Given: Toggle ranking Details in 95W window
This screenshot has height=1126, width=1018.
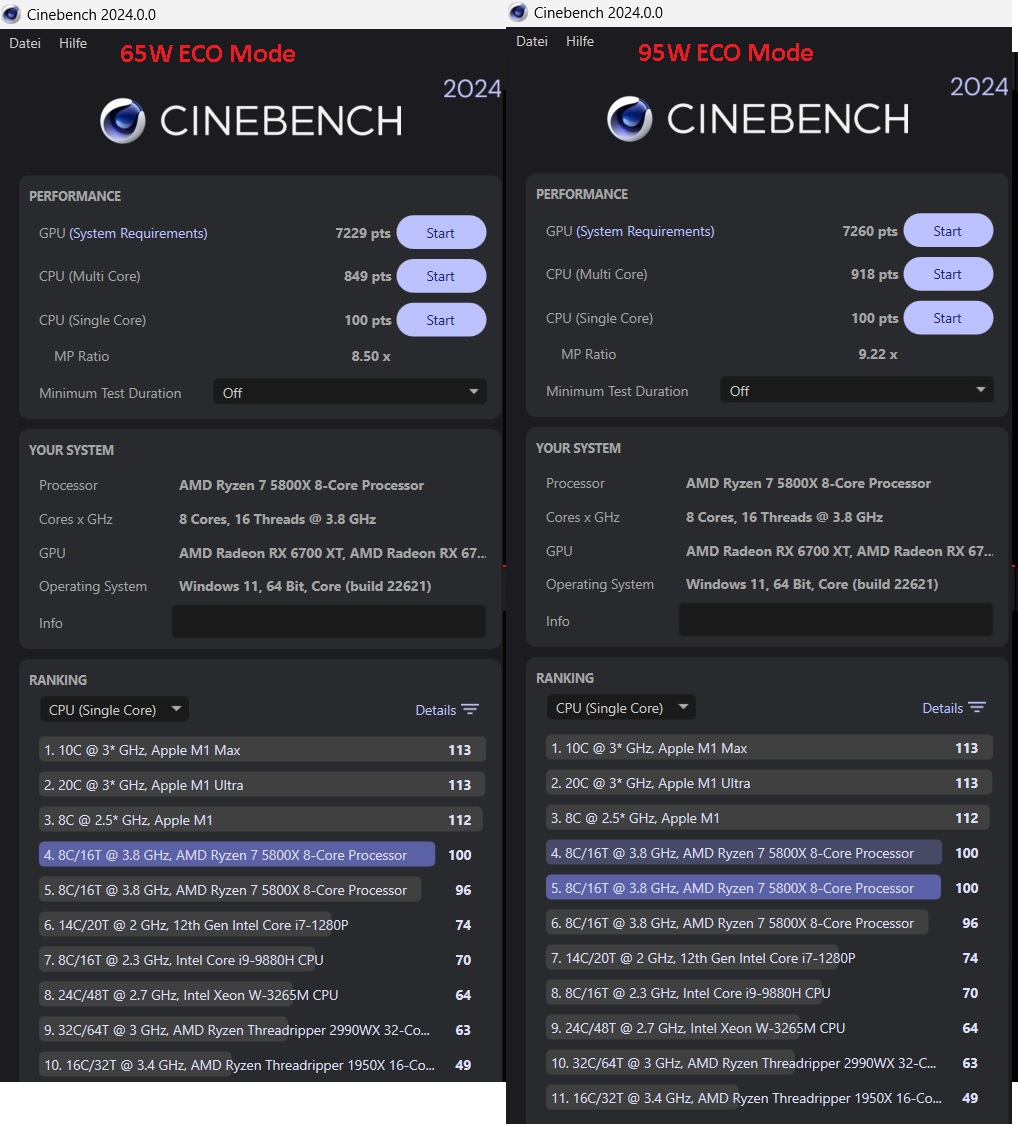Looking at the screenshot, I should [953, 707].
